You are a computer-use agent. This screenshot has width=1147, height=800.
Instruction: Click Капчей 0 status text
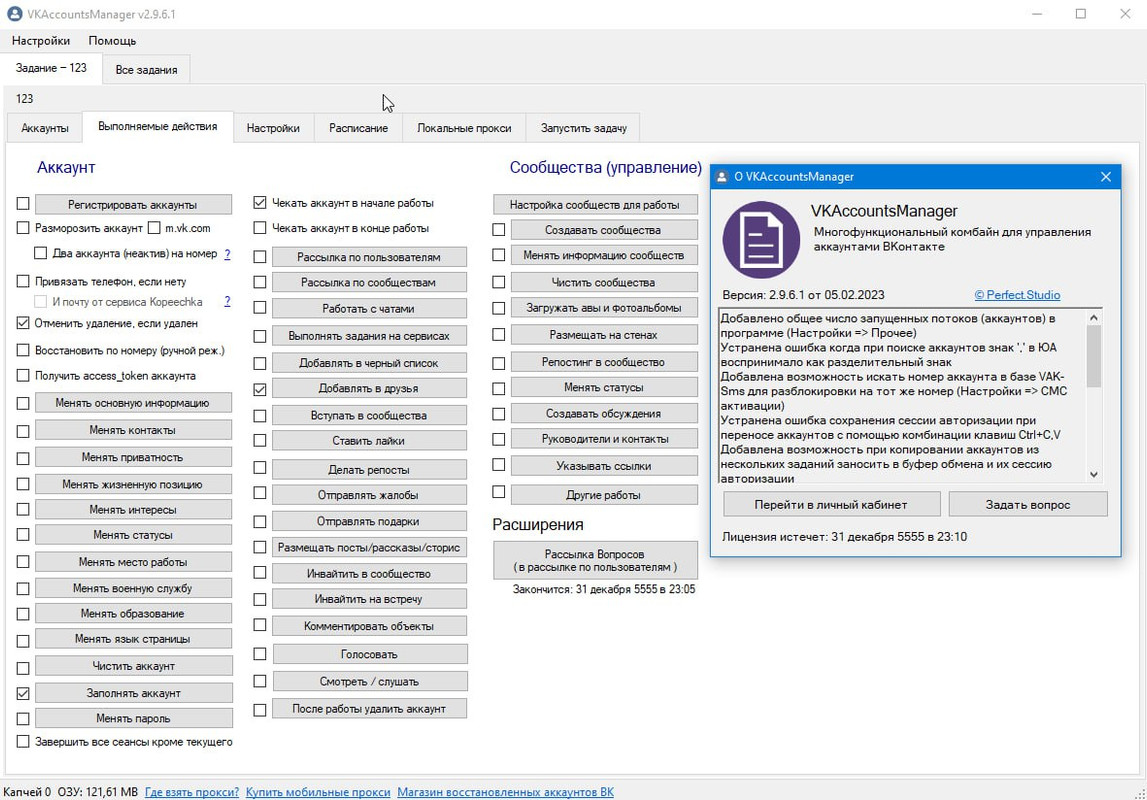(27, 792)
